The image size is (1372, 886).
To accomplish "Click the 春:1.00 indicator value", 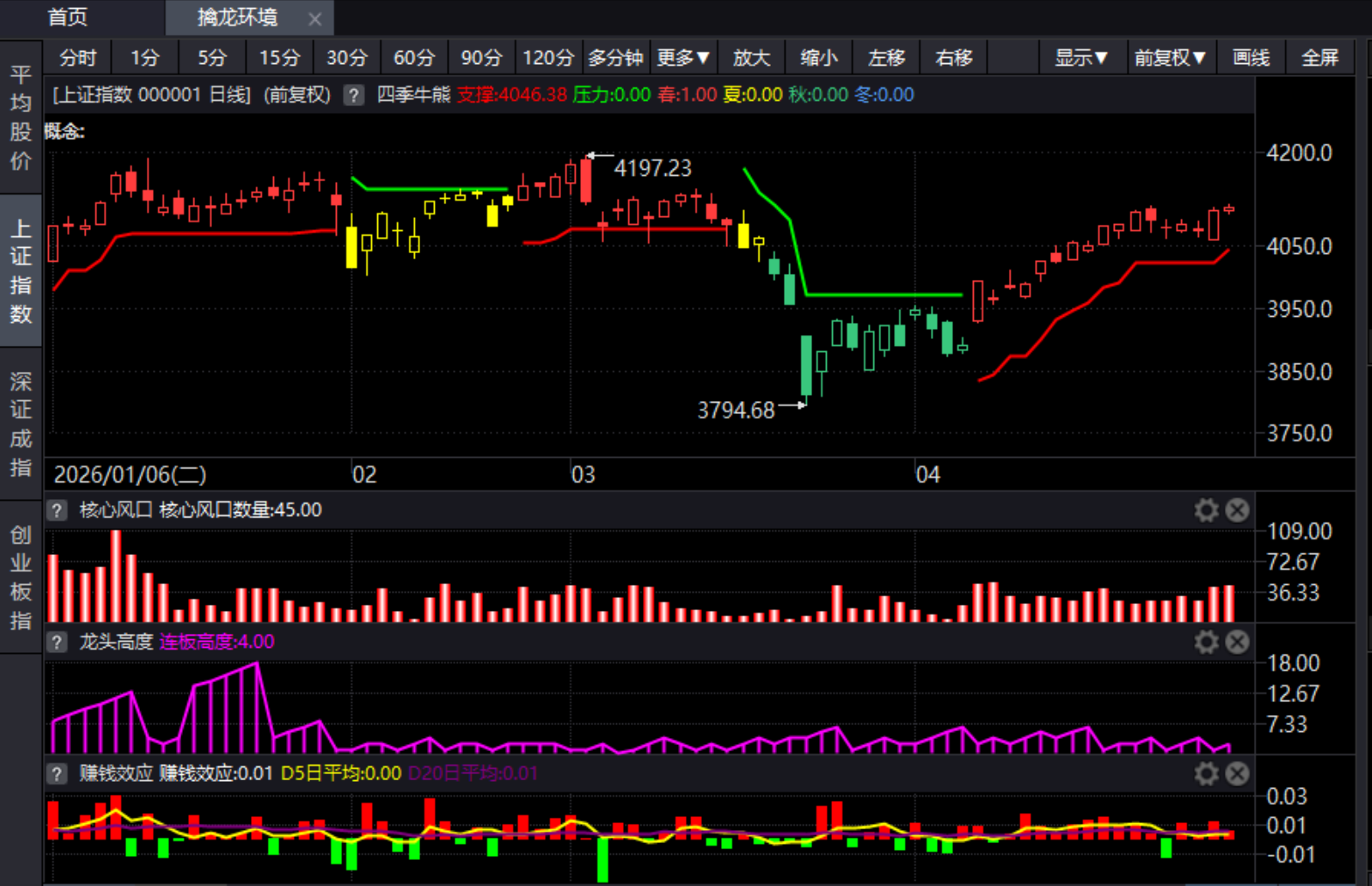I will (x=687, y=95).
